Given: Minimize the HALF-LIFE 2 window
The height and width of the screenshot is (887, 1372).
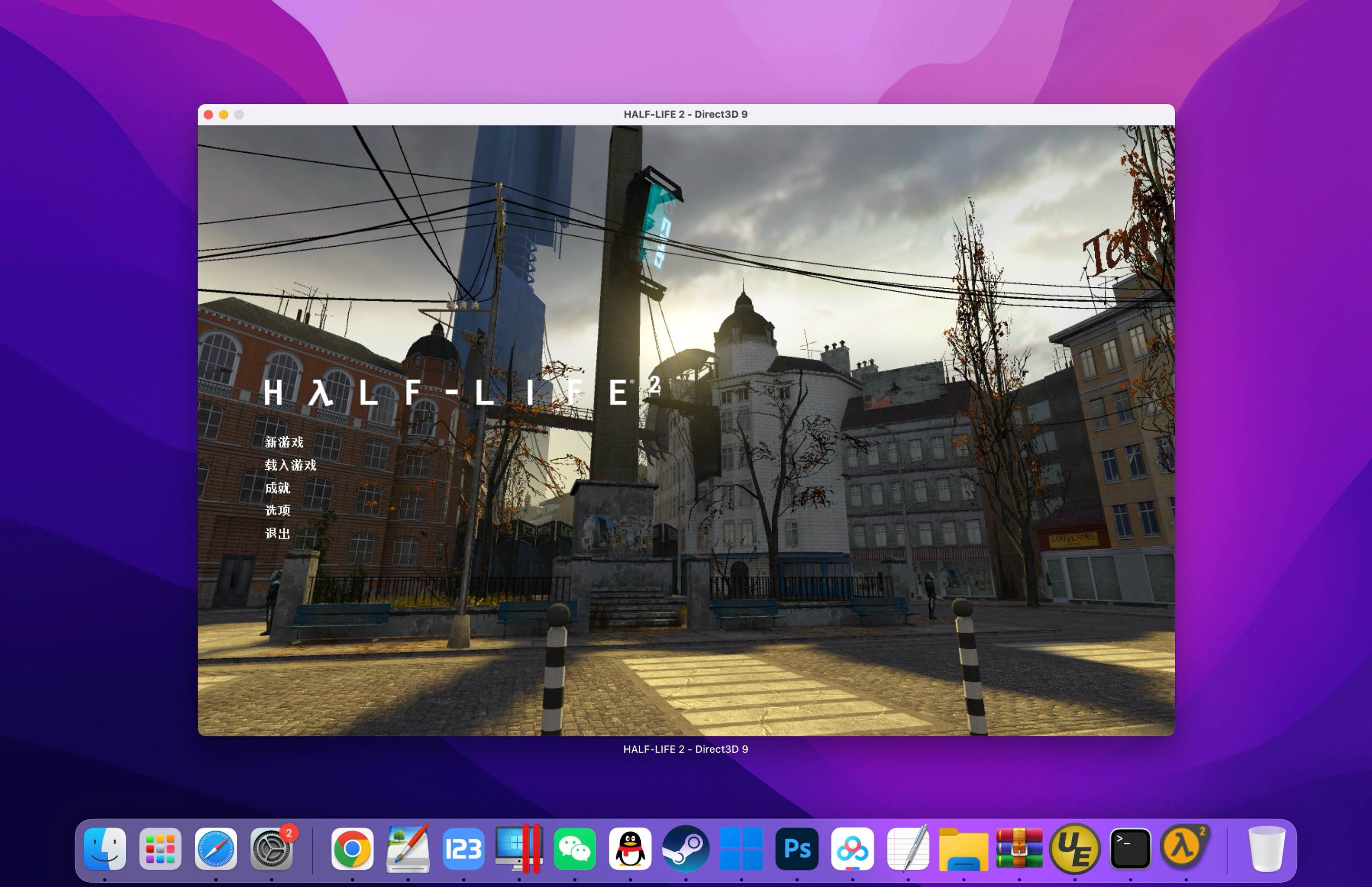Looking at the screenshot, I should [223, 115].
